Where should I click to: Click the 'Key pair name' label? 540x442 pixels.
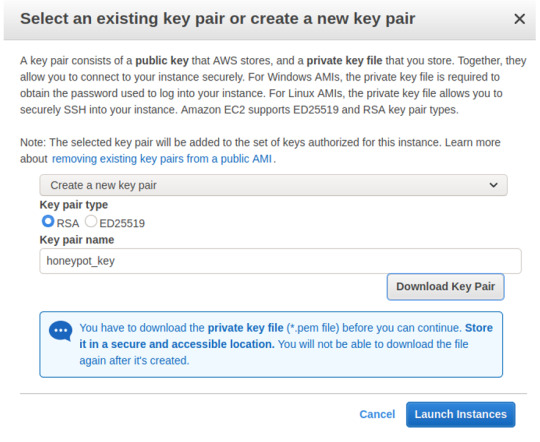click(77, 240)
